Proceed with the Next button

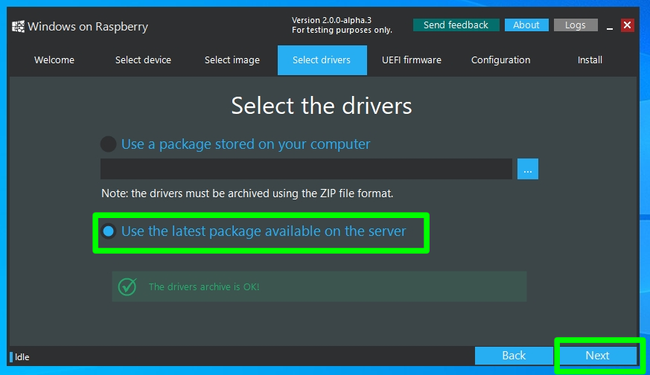point(597,356)
